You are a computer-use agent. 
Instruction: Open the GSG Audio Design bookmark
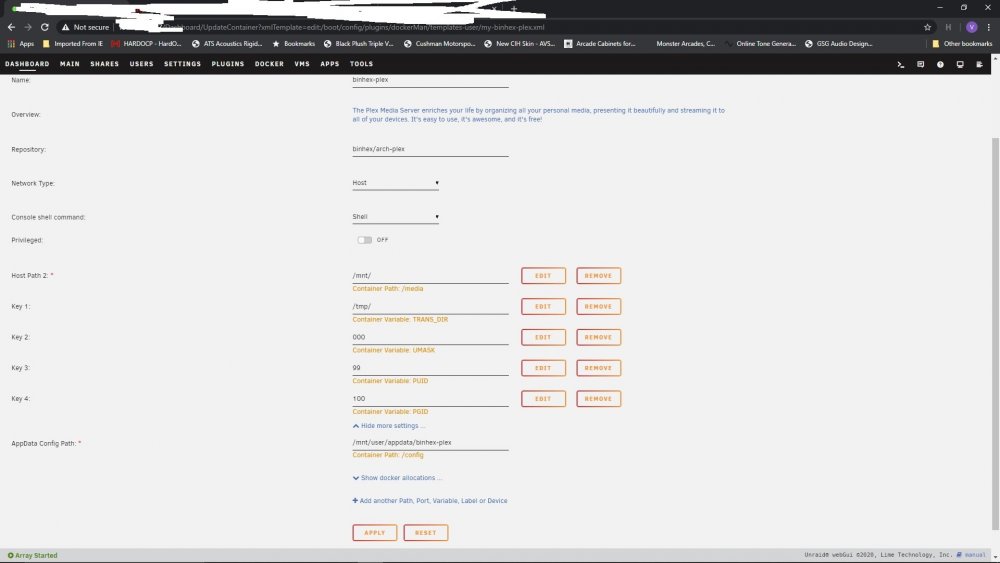tap(839, 44)
